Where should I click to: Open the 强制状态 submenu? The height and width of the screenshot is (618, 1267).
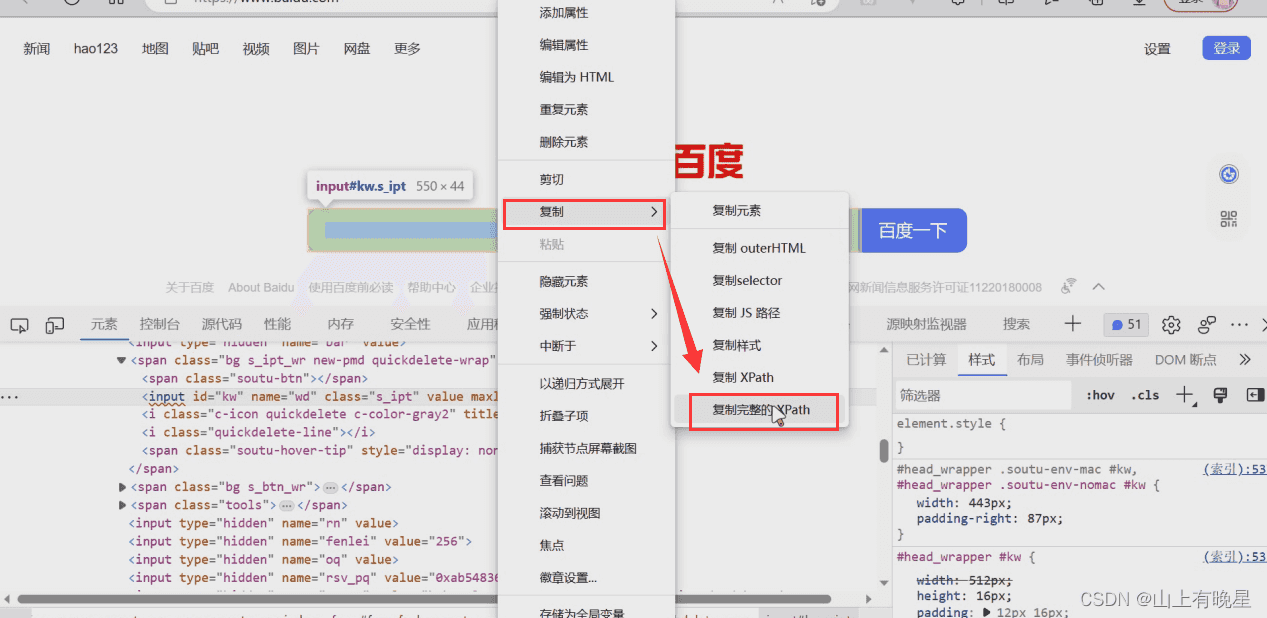coord(586,313)
